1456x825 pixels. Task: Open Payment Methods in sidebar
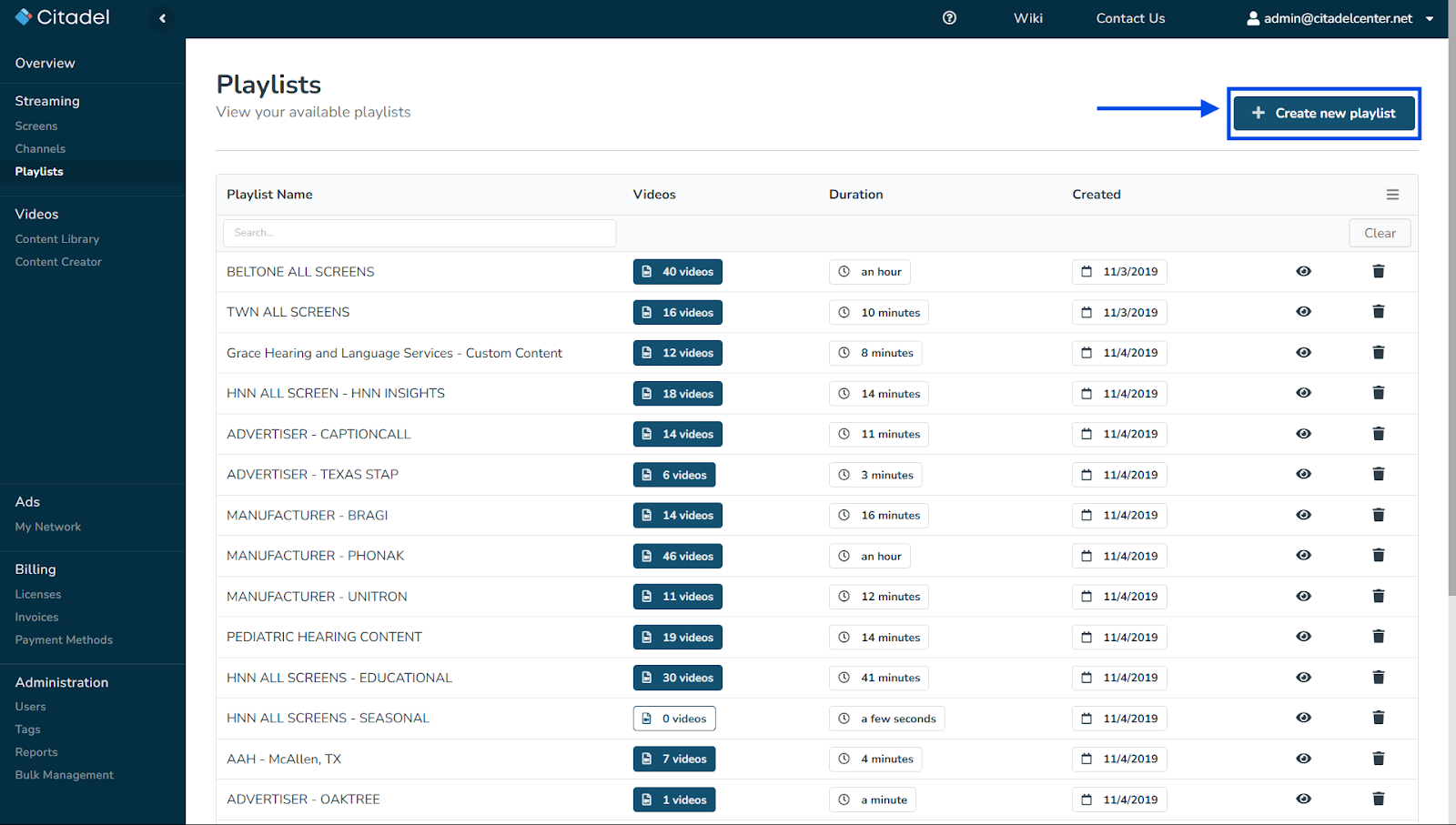point(64,640)
